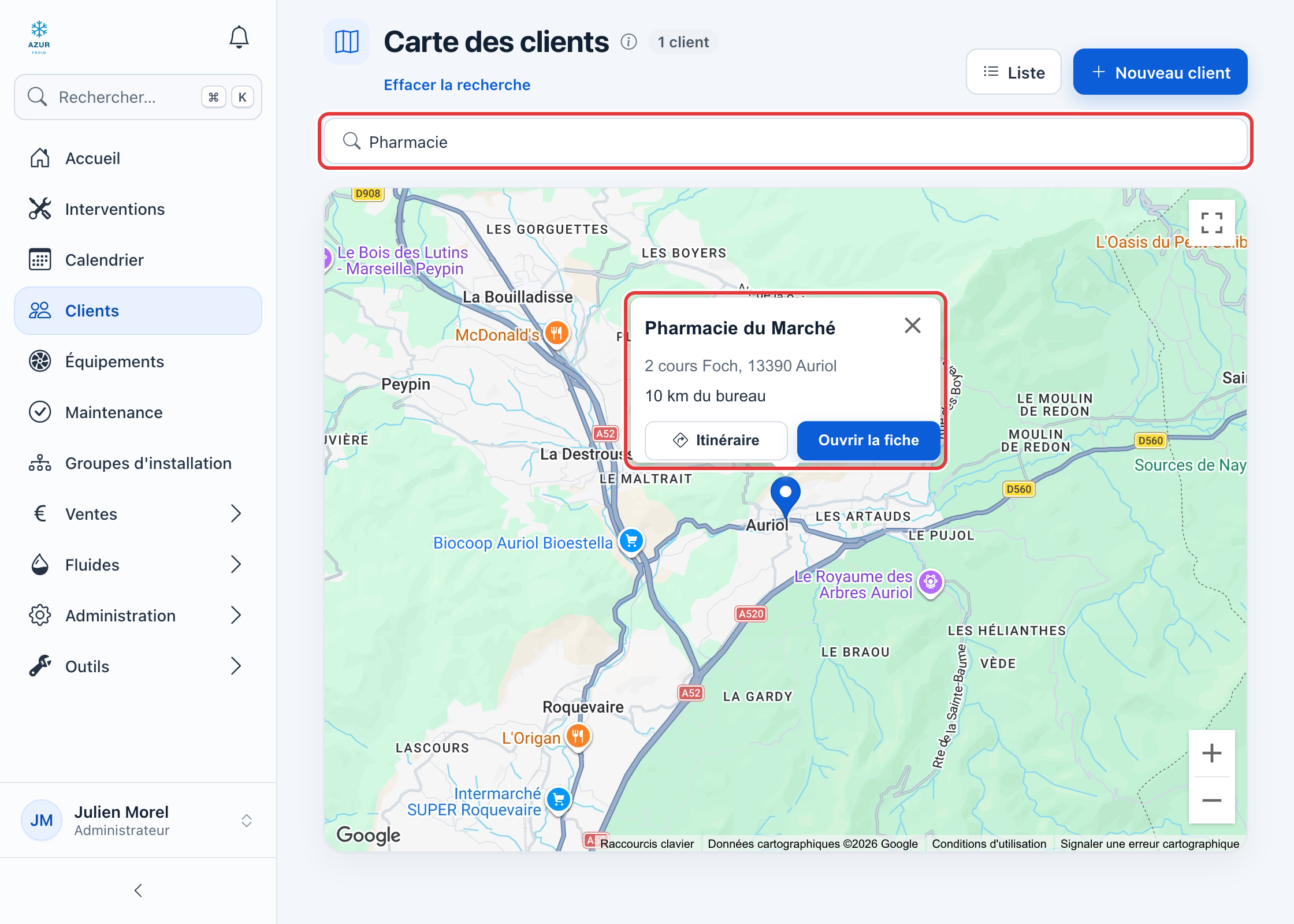The height and width of the screenshot is (924, 1294).
Task: Select the blue client pin at Auriol
Action: 786,497
